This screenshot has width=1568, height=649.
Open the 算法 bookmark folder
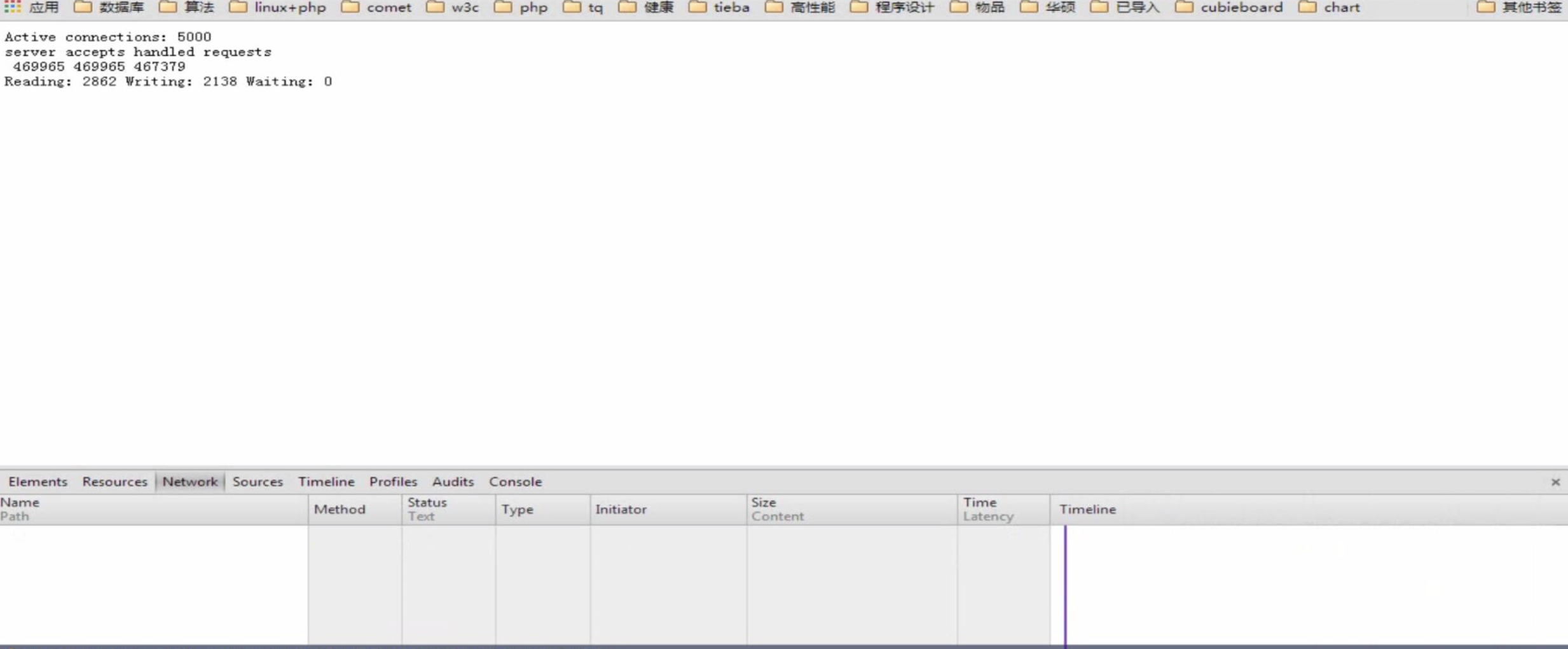coord(186,7)
